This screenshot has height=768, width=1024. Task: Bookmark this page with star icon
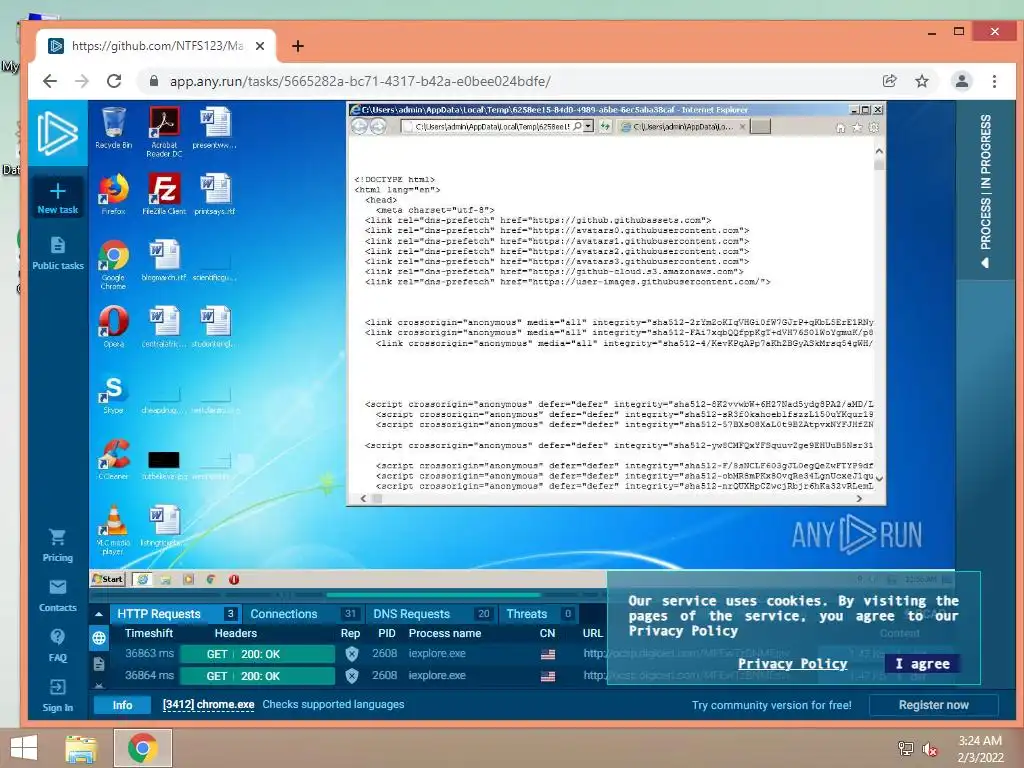click(x=921, y=81)
